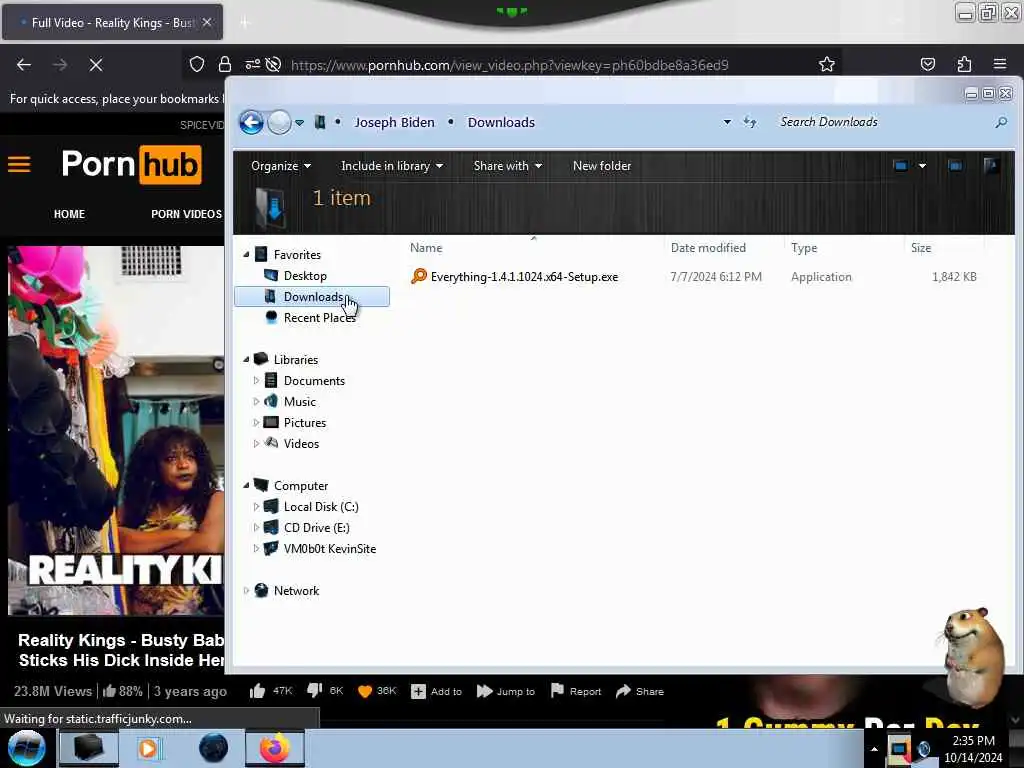
Task: Select the Pictures library
Action: (x=304, y=423)
